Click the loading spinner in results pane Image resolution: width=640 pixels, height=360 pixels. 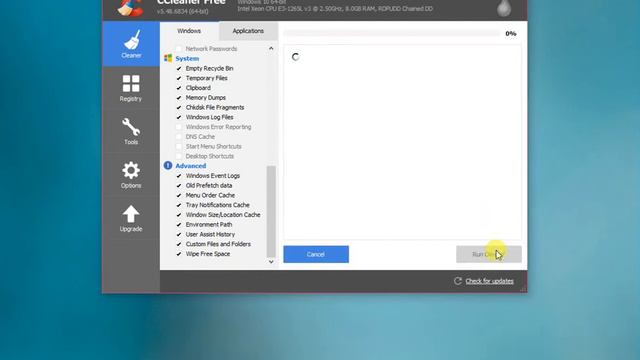296,57
